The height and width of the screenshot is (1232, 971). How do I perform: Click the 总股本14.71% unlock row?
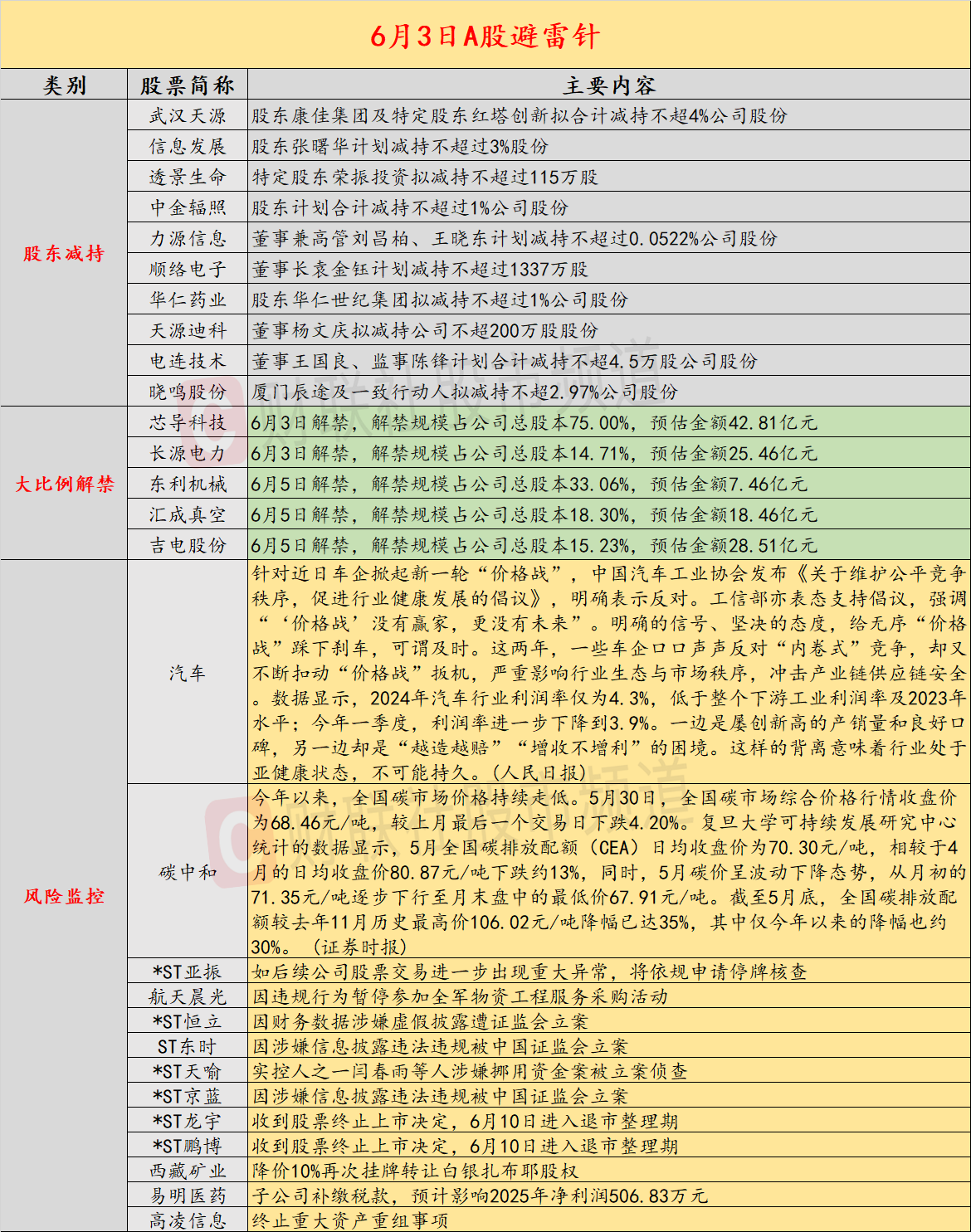coord(609,454)
